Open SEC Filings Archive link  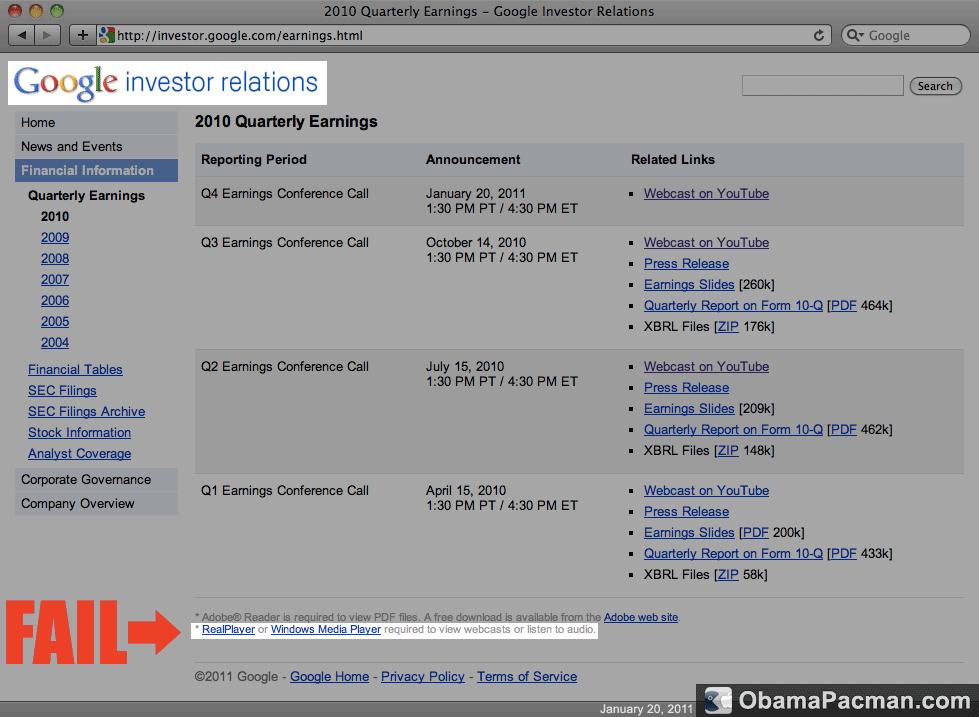[86, 412]
